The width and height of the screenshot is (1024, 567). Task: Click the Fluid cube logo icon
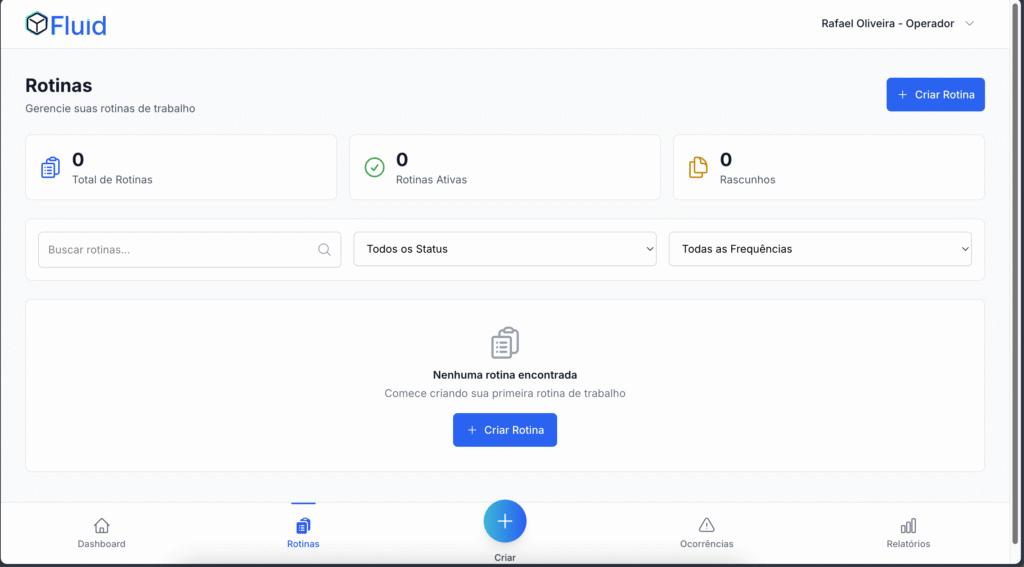pyautogui.click(x=37, y=24)
